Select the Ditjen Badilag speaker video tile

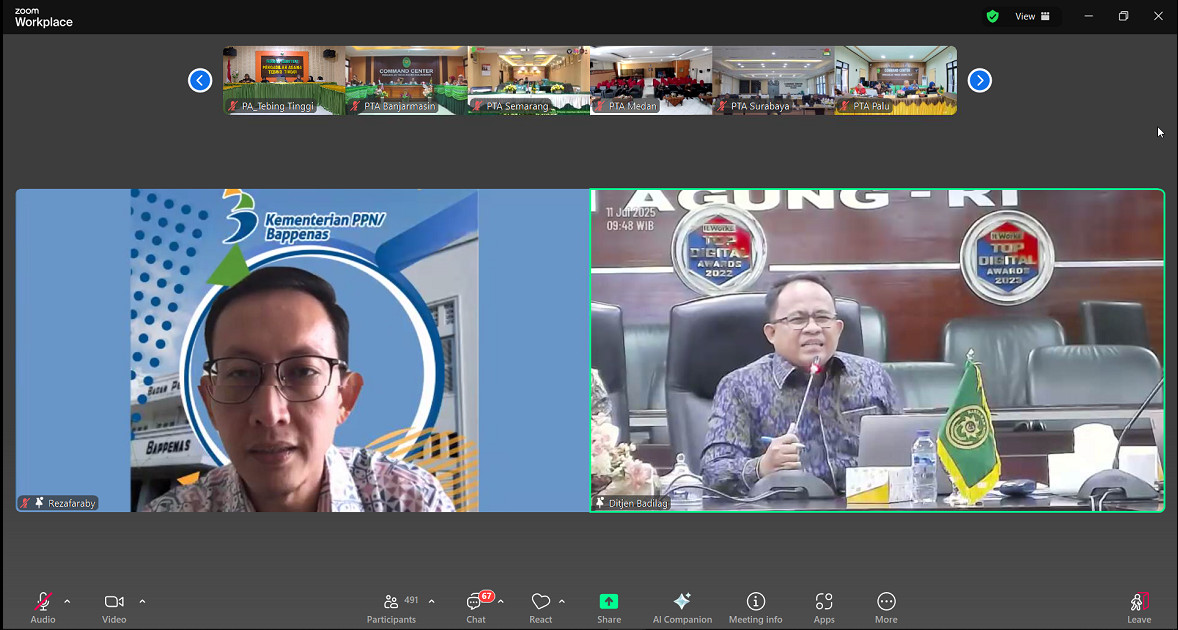point(877,350)
